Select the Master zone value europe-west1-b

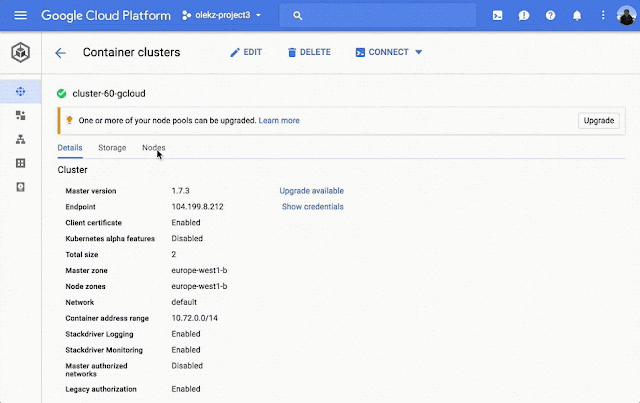tap(199, 270)
